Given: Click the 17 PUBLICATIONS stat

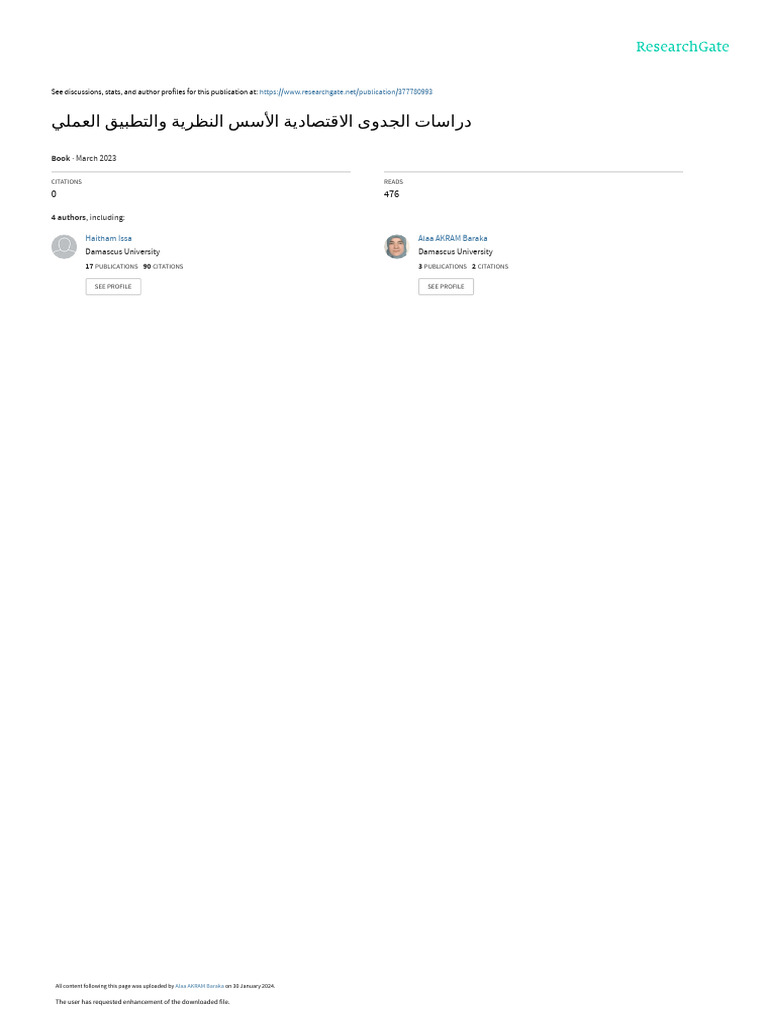Looking at the screenshot, I should point(112,266).
